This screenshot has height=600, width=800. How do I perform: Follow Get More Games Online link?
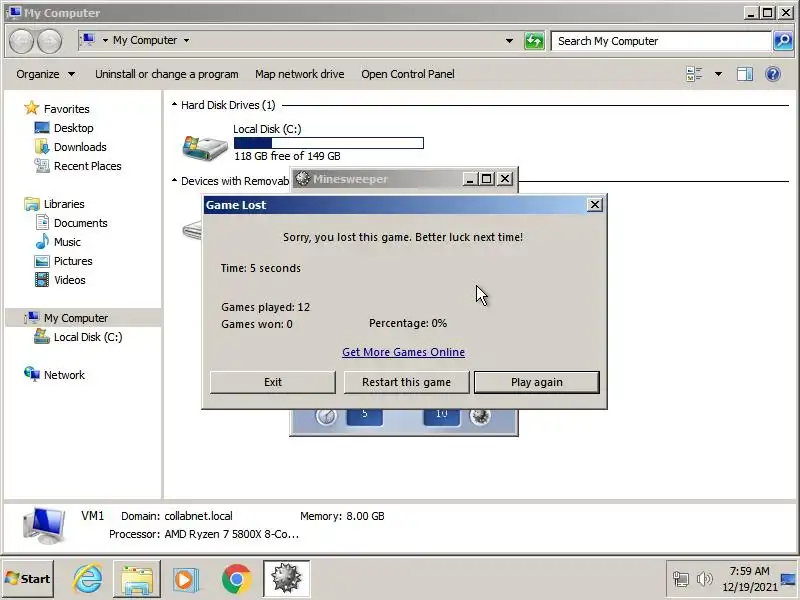click(x=403, y=352)
